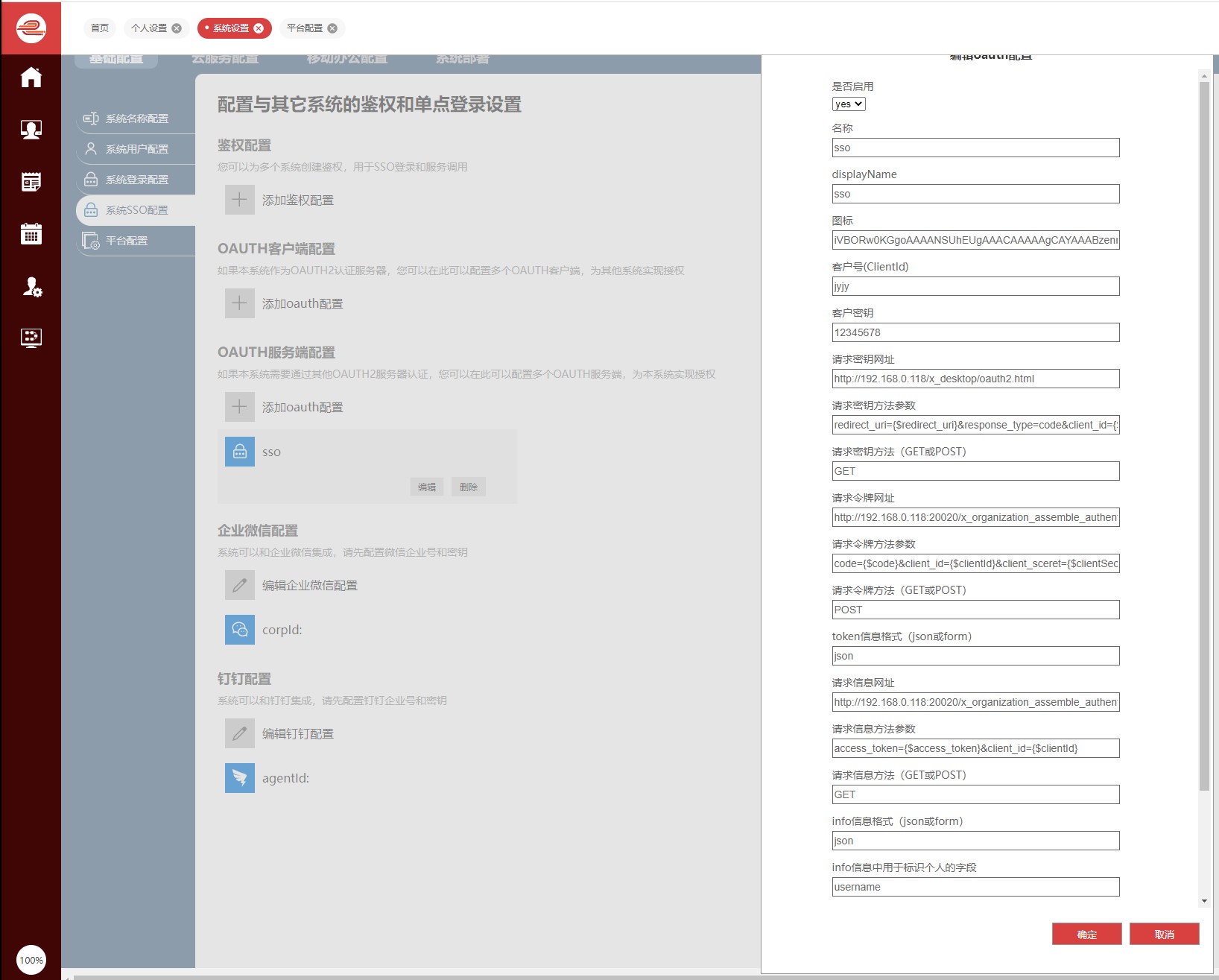Click the plus icon under OAUTH客户端配置
Image resolution: width=1219 pixels, height=980 pixels.
point(240,303)
